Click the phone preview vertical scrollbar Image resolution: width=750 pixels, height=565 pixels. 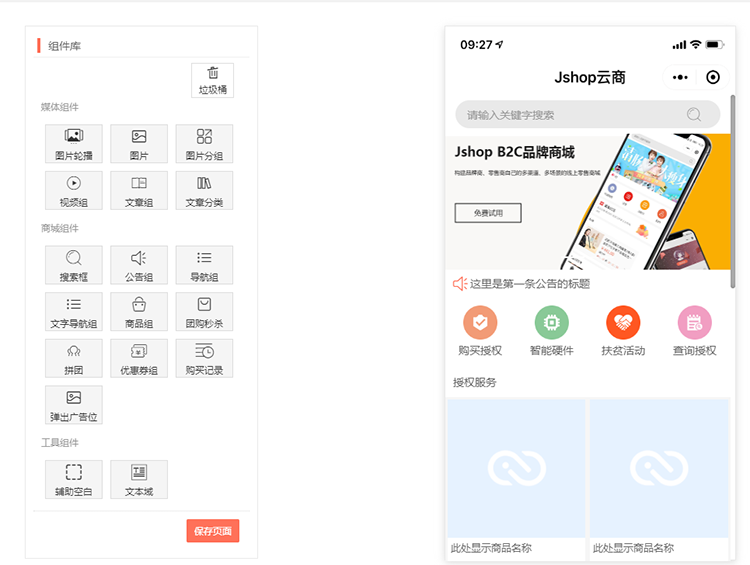coord(733,191)
